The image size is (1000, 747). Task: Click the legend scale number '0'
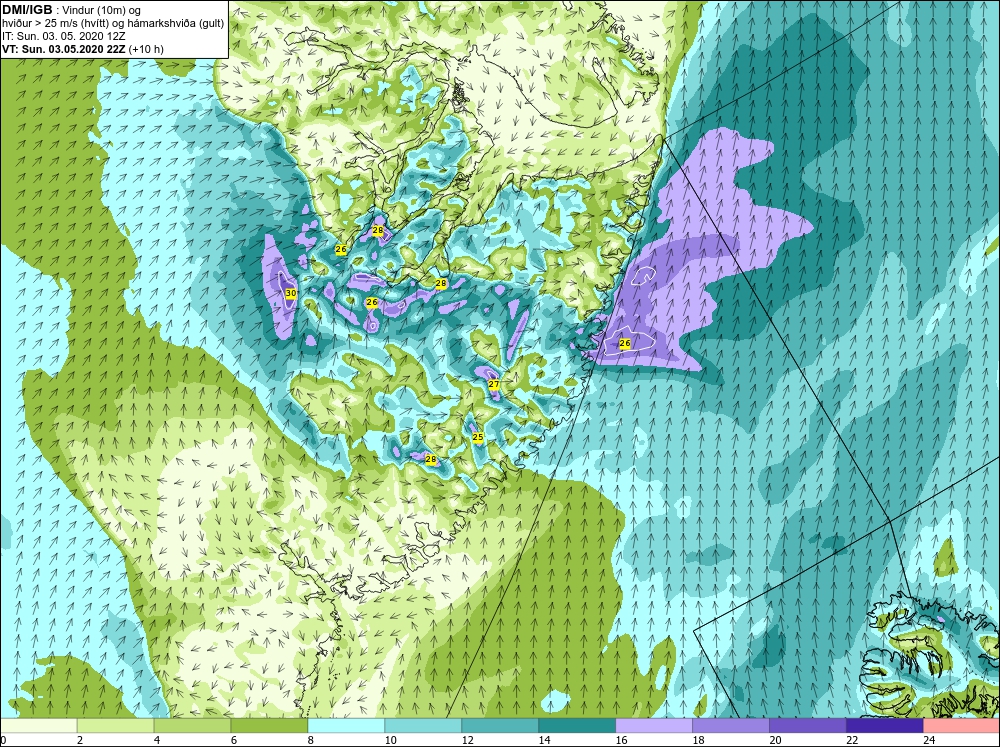pos(3,740)
